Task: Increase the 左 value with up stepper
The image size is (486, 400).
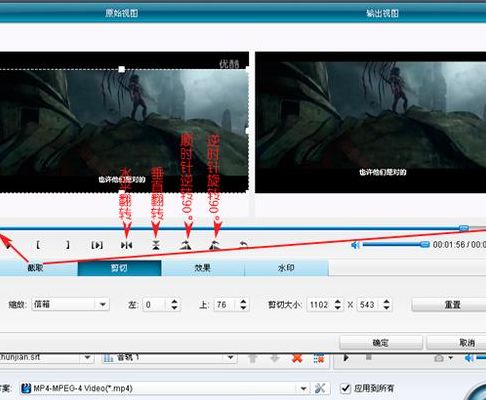Action: pos(174,301)
